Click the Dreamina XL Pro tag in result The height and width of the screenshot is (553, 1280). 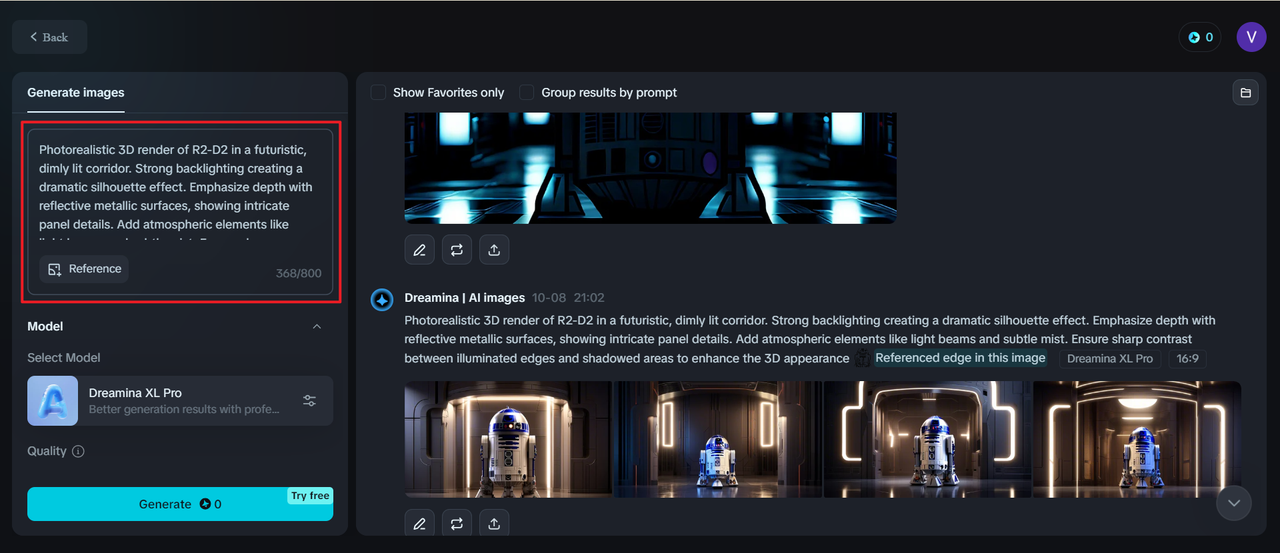(x=1110, y=358)
